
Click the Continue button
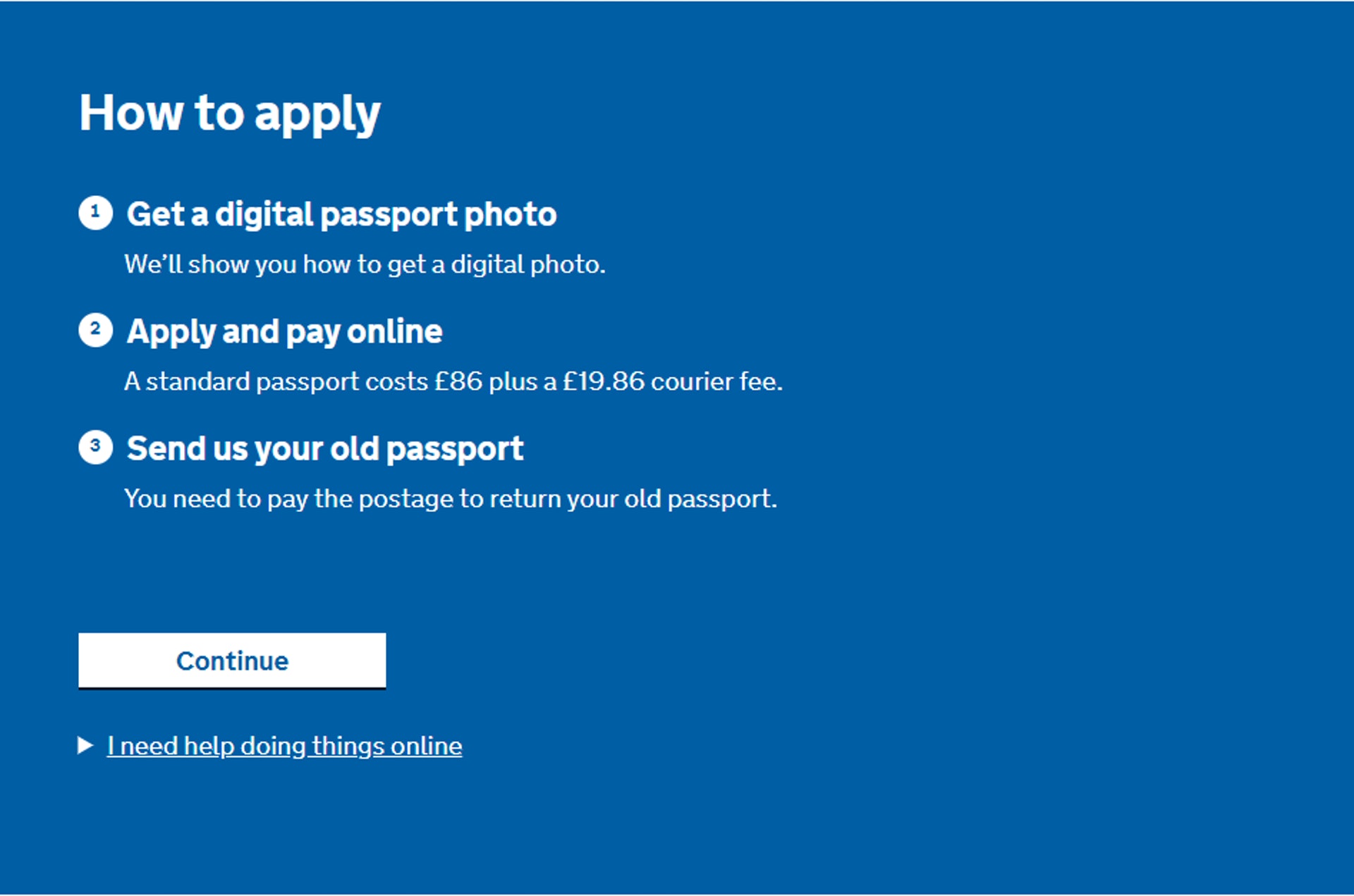232,661
